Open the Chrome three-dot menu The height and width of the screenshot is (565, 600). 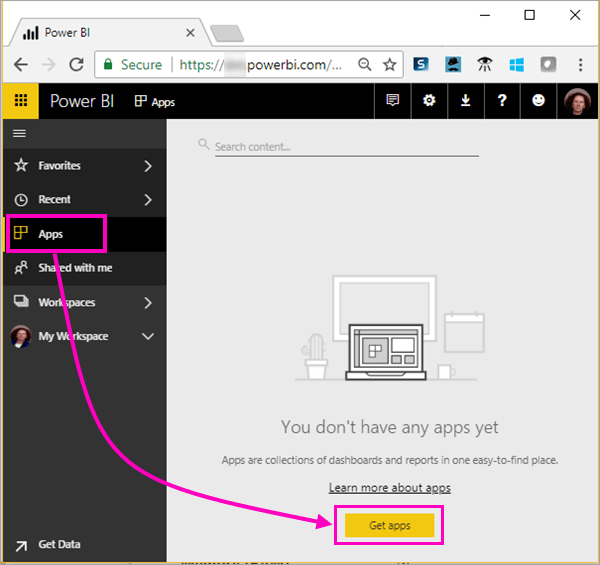click(580, 65)
